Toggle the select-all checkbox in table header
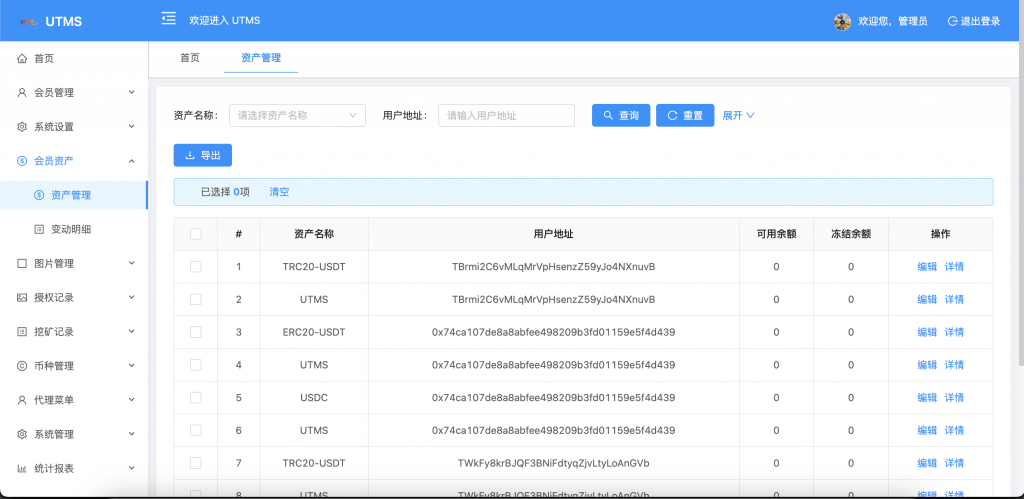The width and height of the screenshot is (1024, 499). click(x=196, y=234)
